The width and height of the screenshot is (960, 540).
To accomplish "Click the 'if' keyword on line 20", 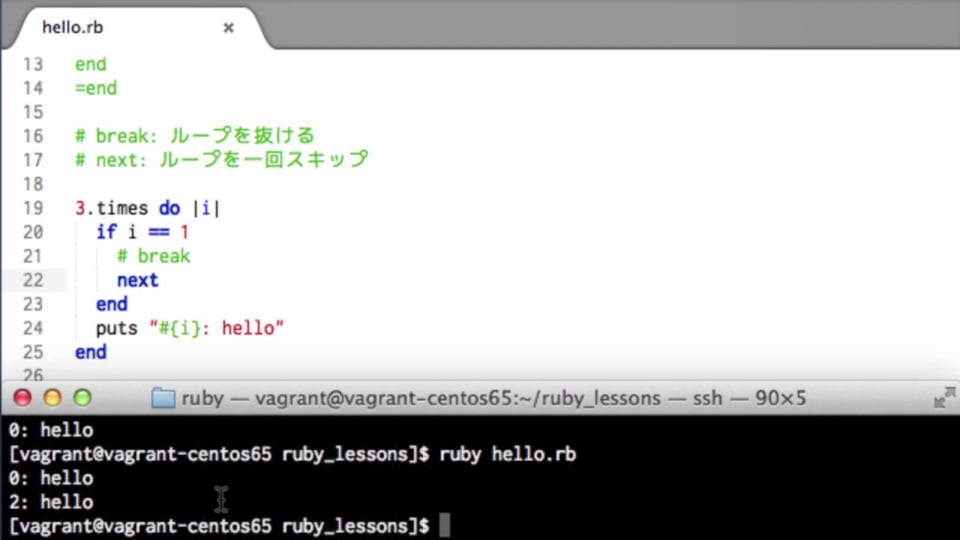I will coord(106,232).
